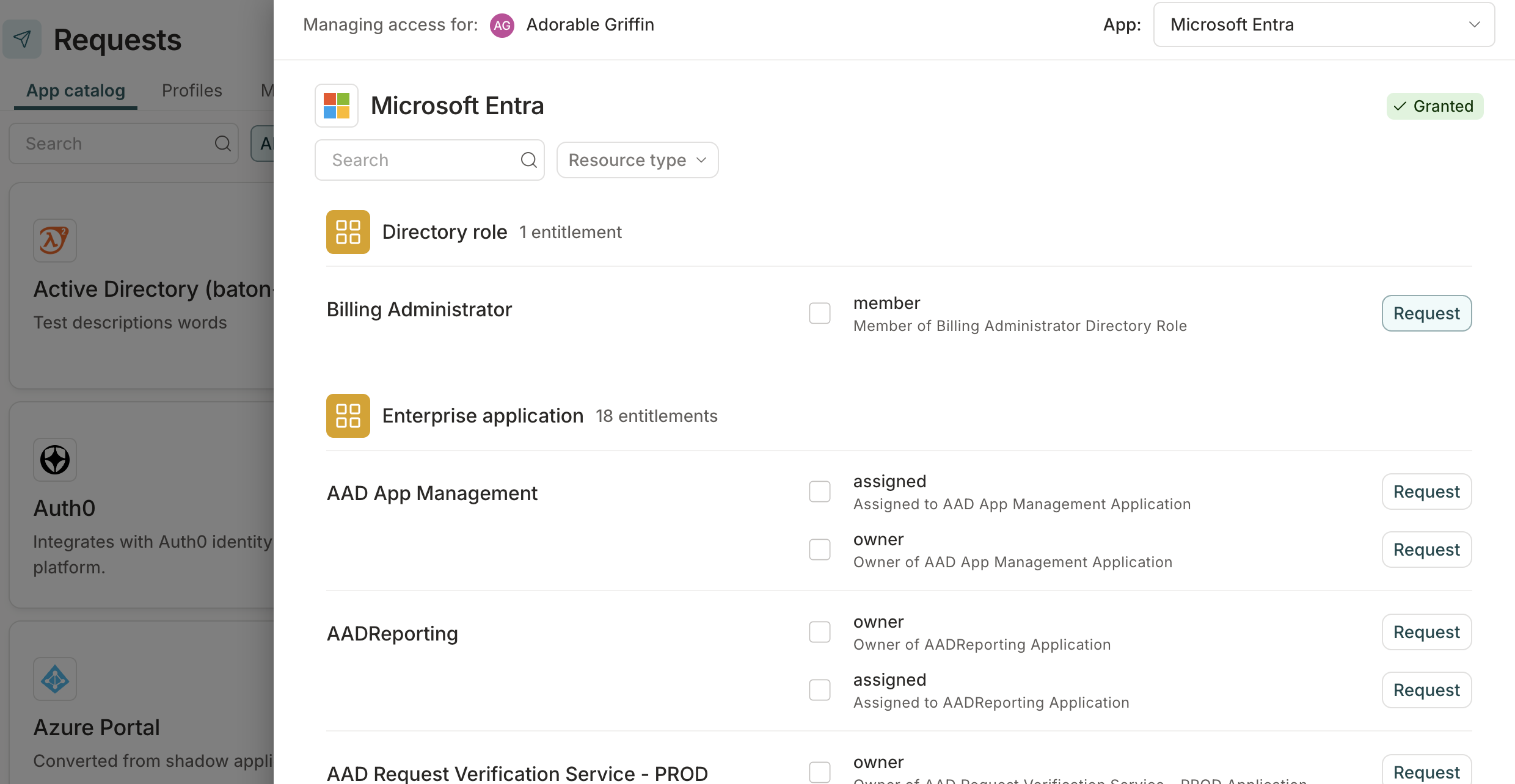Viewport: 1515px width, 784px height.
Task: Click the Auth0 app icon
Action: coord(55,460)
